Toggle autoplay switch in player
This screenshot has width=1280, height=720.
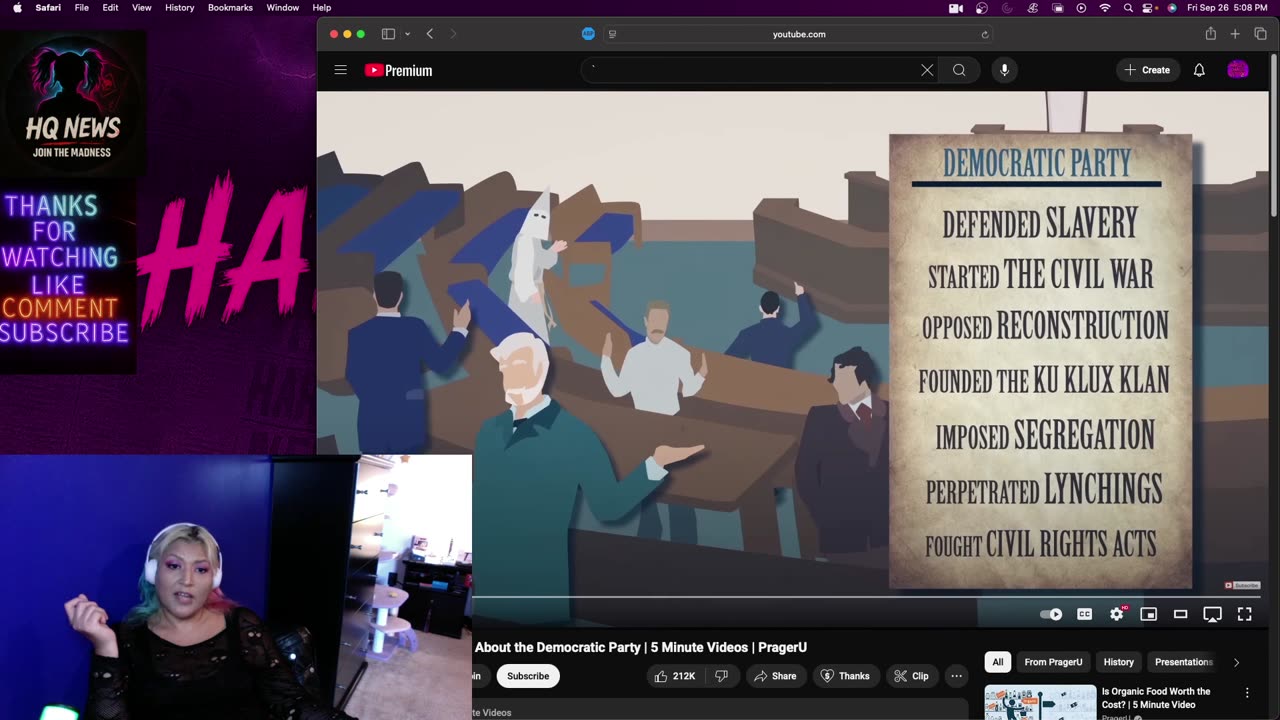coord(1051,614)
